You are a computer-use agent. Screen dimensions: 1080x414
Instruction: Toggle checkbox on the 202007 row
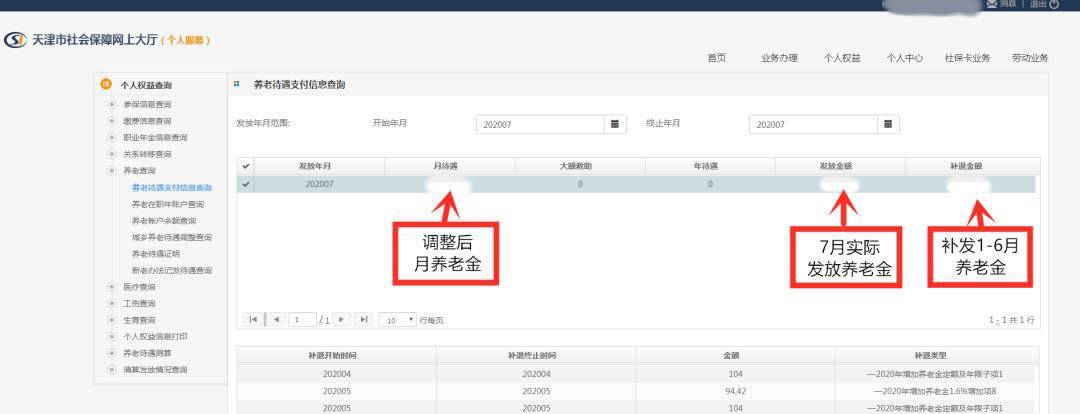tap(246, 184)
